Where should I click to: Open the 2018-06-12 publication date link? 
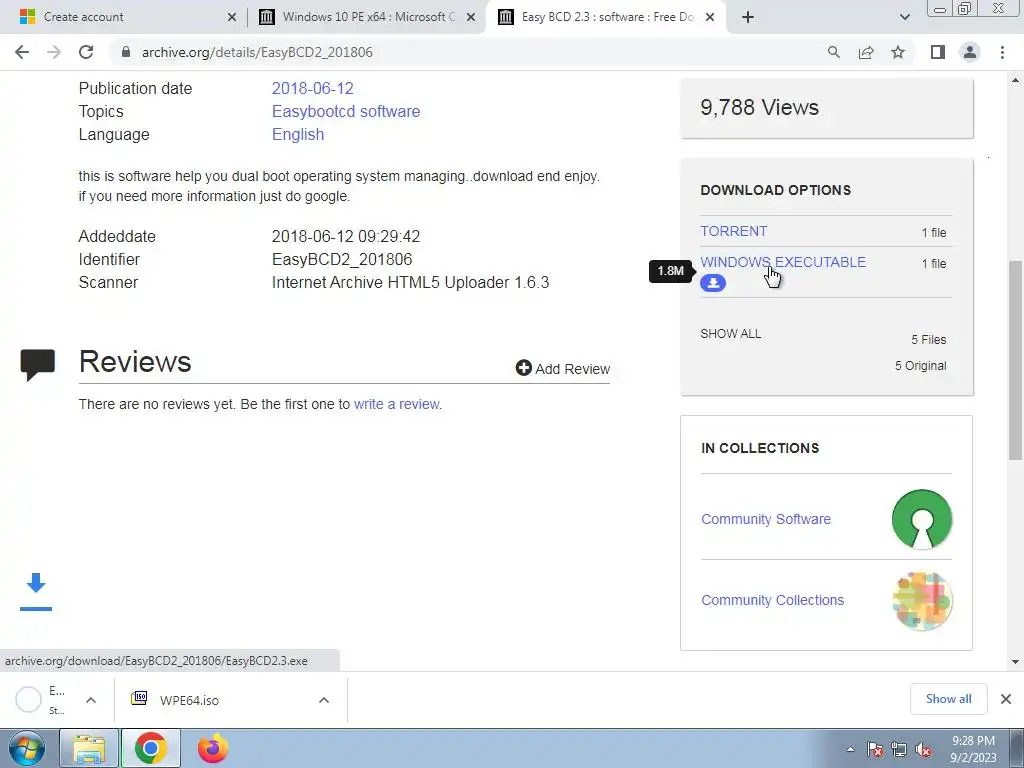(312, 88)
